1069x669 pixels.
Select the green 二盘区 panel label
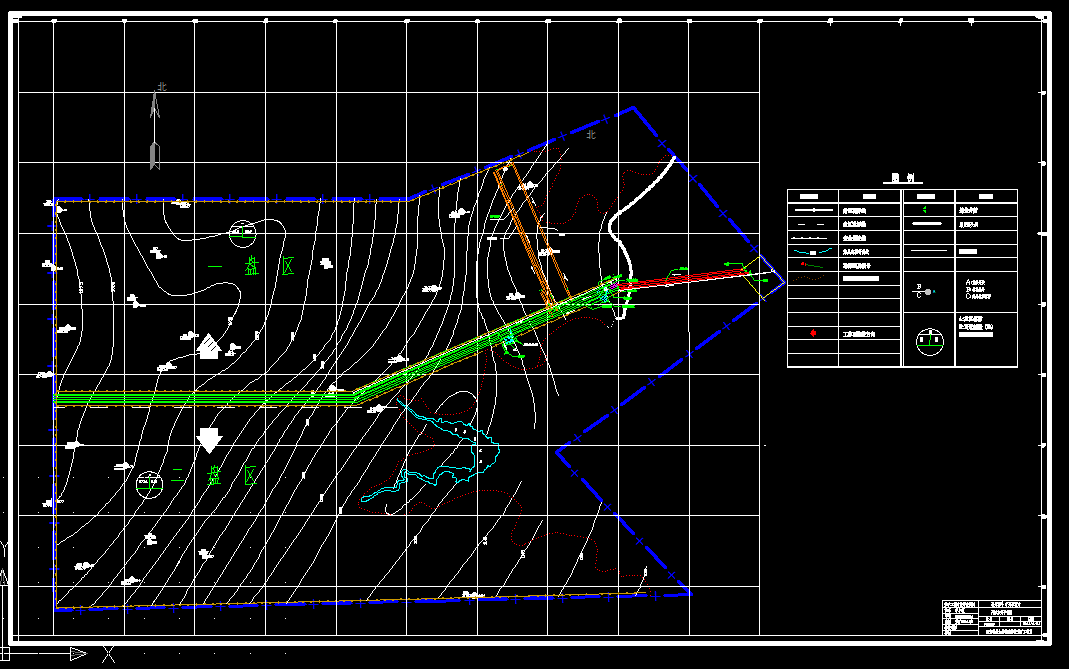tap(213, 475)
